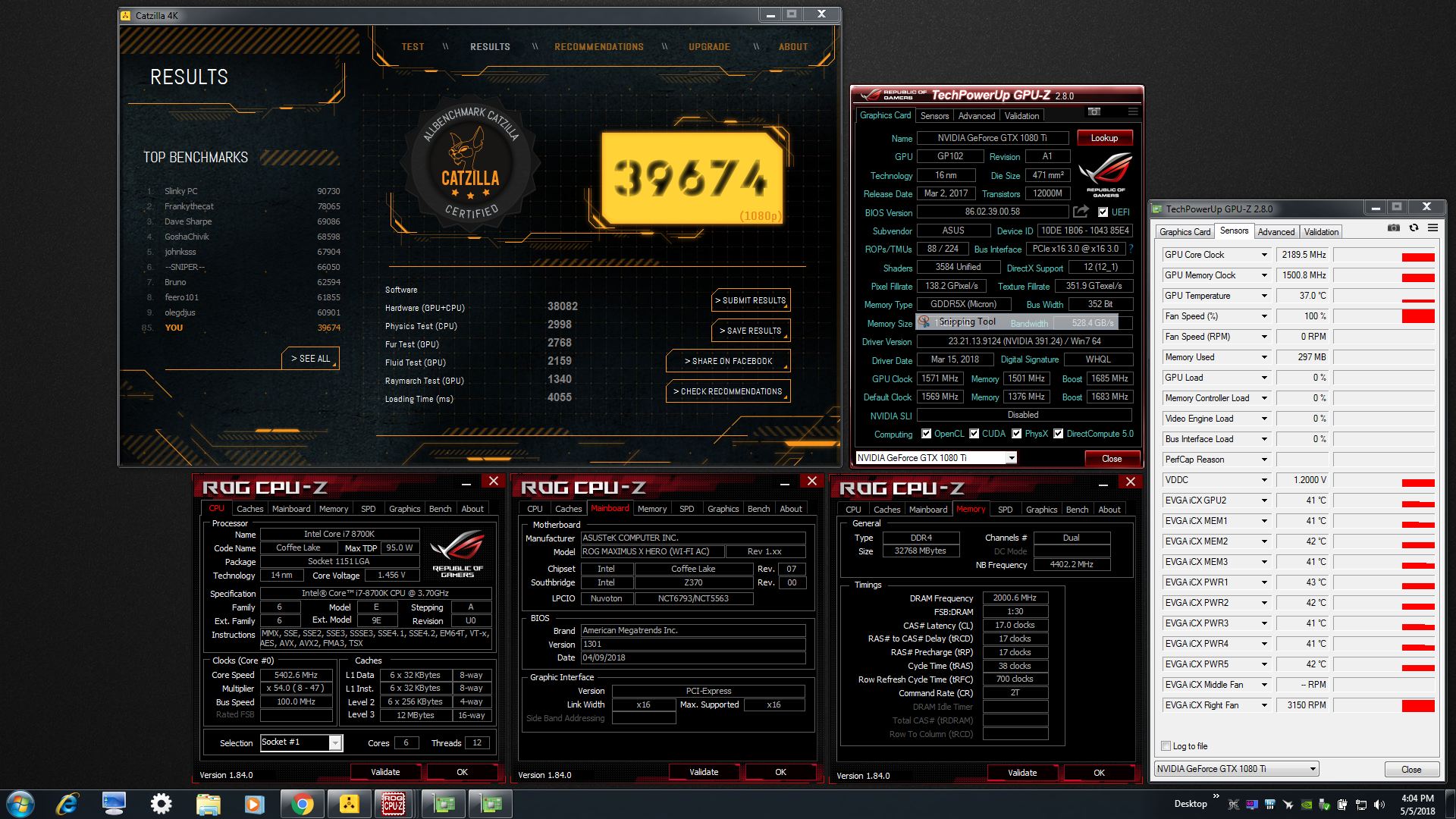1456x819 pixels.
Task: Expand the Fan Speed (%) sensor dropdown
Action: pos(1264,316)
